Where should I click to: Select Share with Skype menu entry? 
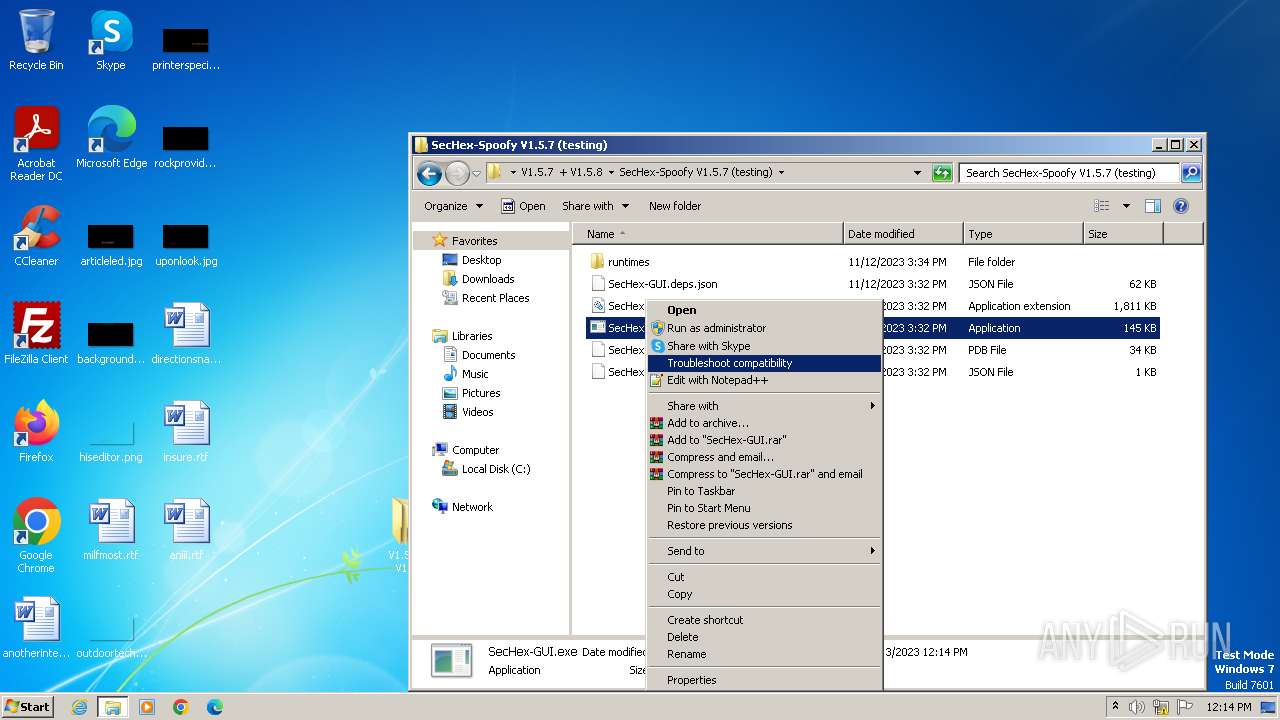(x=764, y=346)
